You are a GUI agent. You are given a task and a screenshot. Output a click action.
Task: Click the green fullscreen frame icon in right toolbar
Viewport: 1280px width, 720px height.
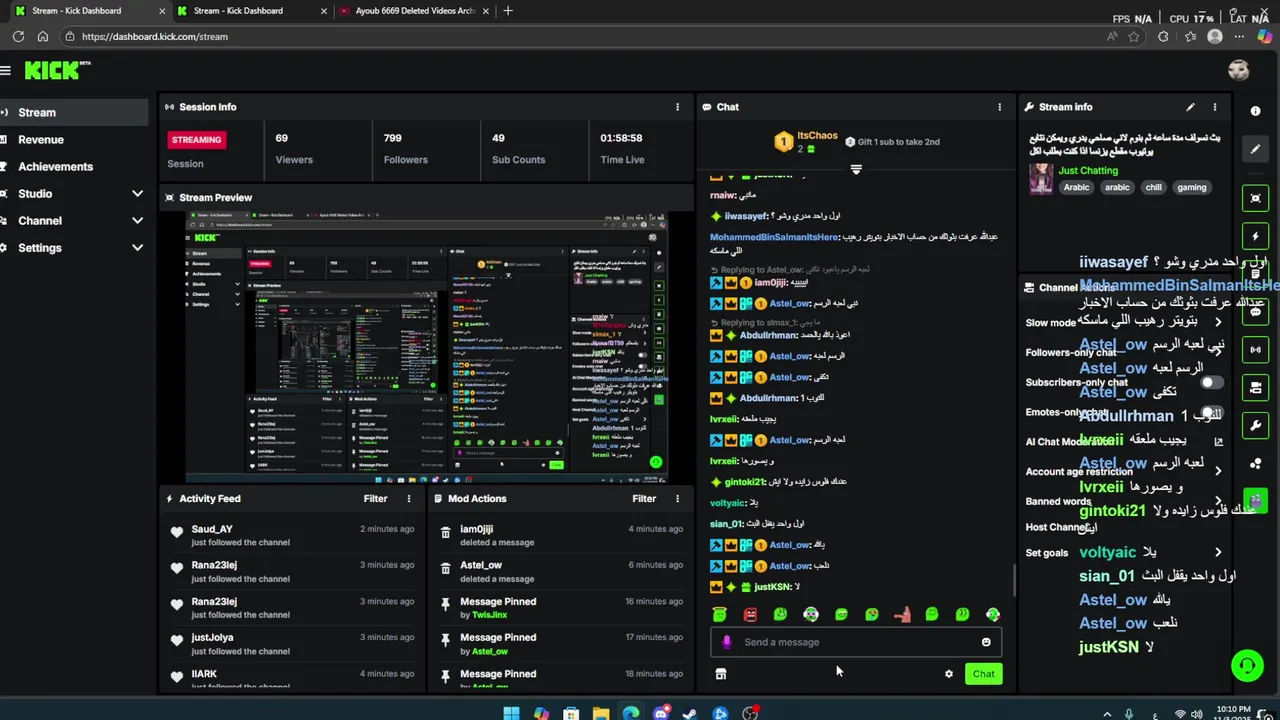(x=1256, y=198)
